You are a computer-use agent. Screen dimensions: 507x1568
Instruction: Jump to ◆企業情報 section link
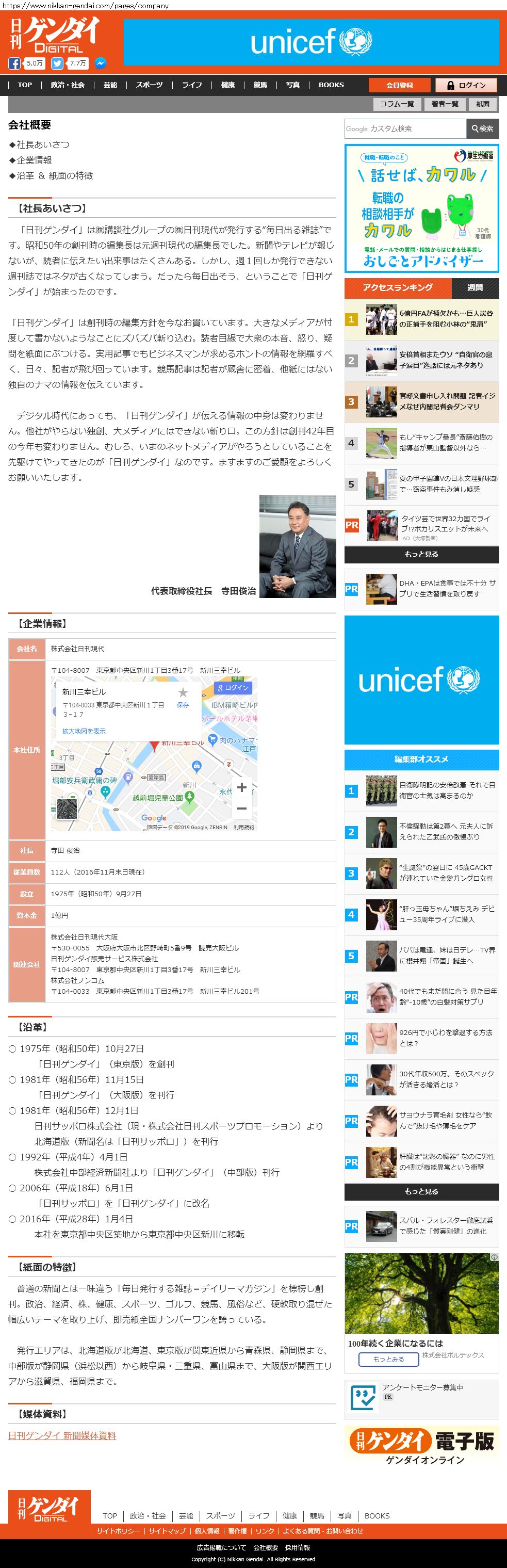click(x=30, y=160)
